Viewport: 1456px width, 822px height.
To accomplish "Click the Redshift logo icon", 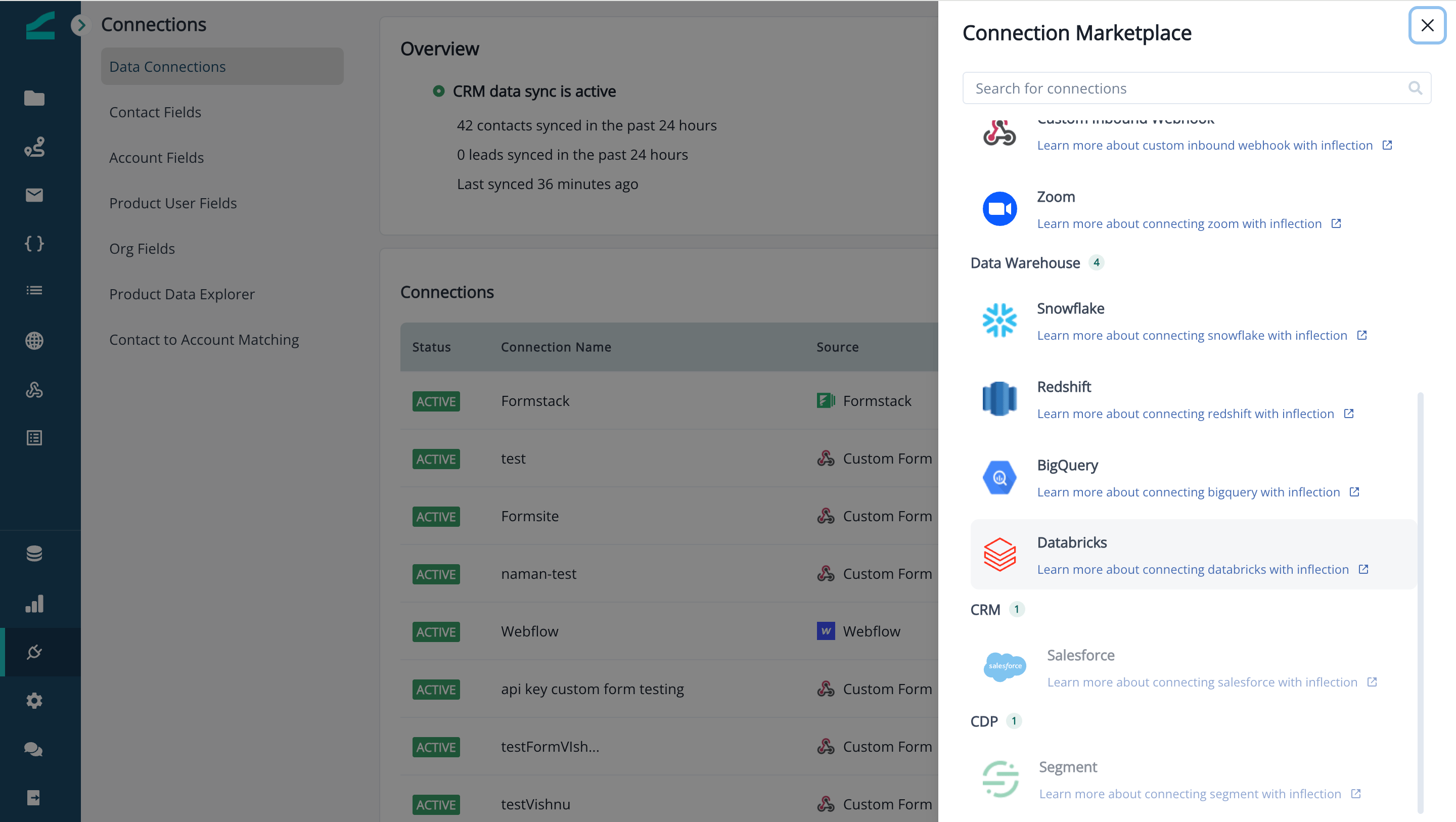I will click(999, 399).
